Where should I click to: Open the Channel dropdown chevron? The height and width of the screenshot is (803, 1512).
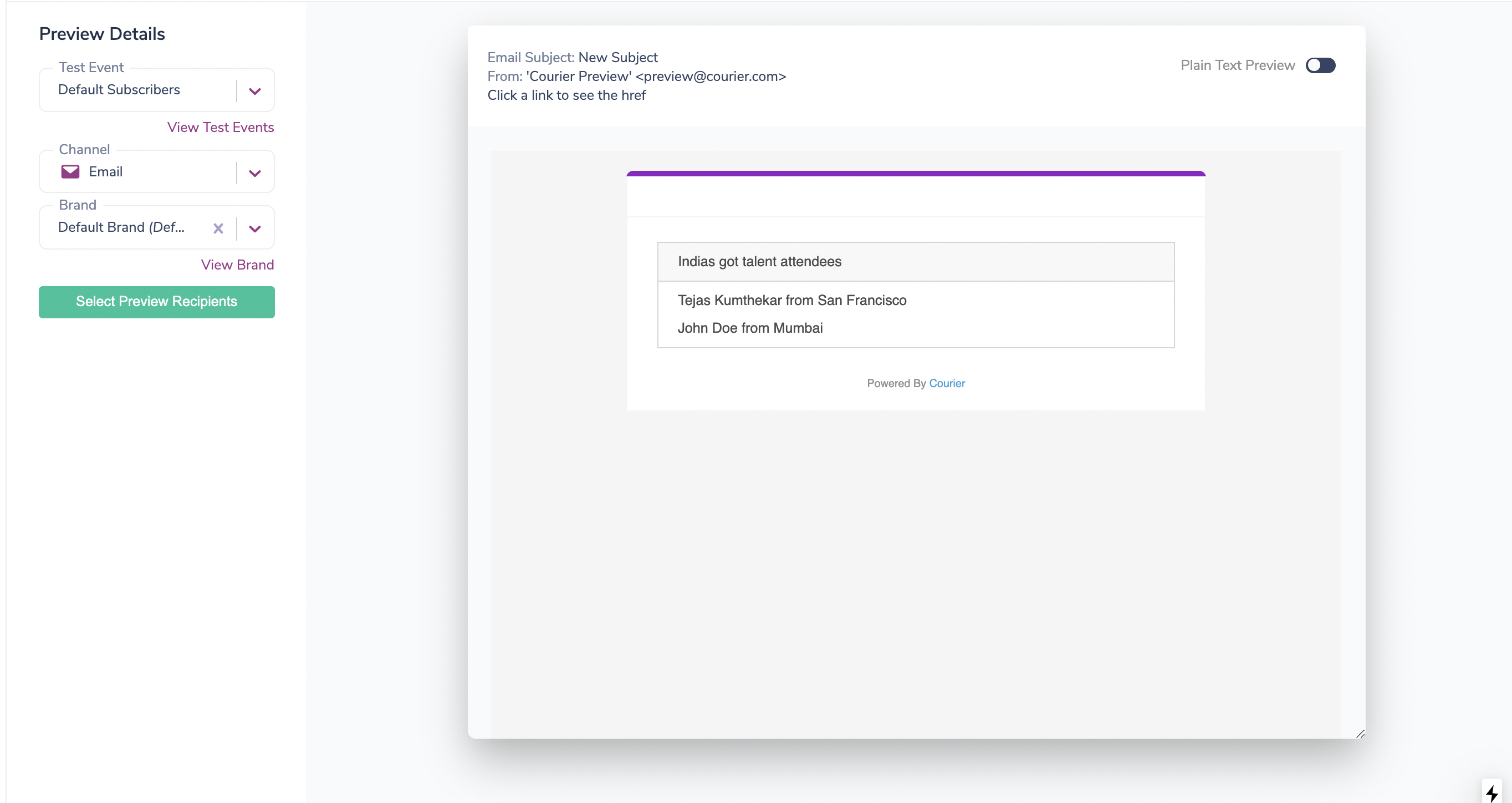point(255,172)
